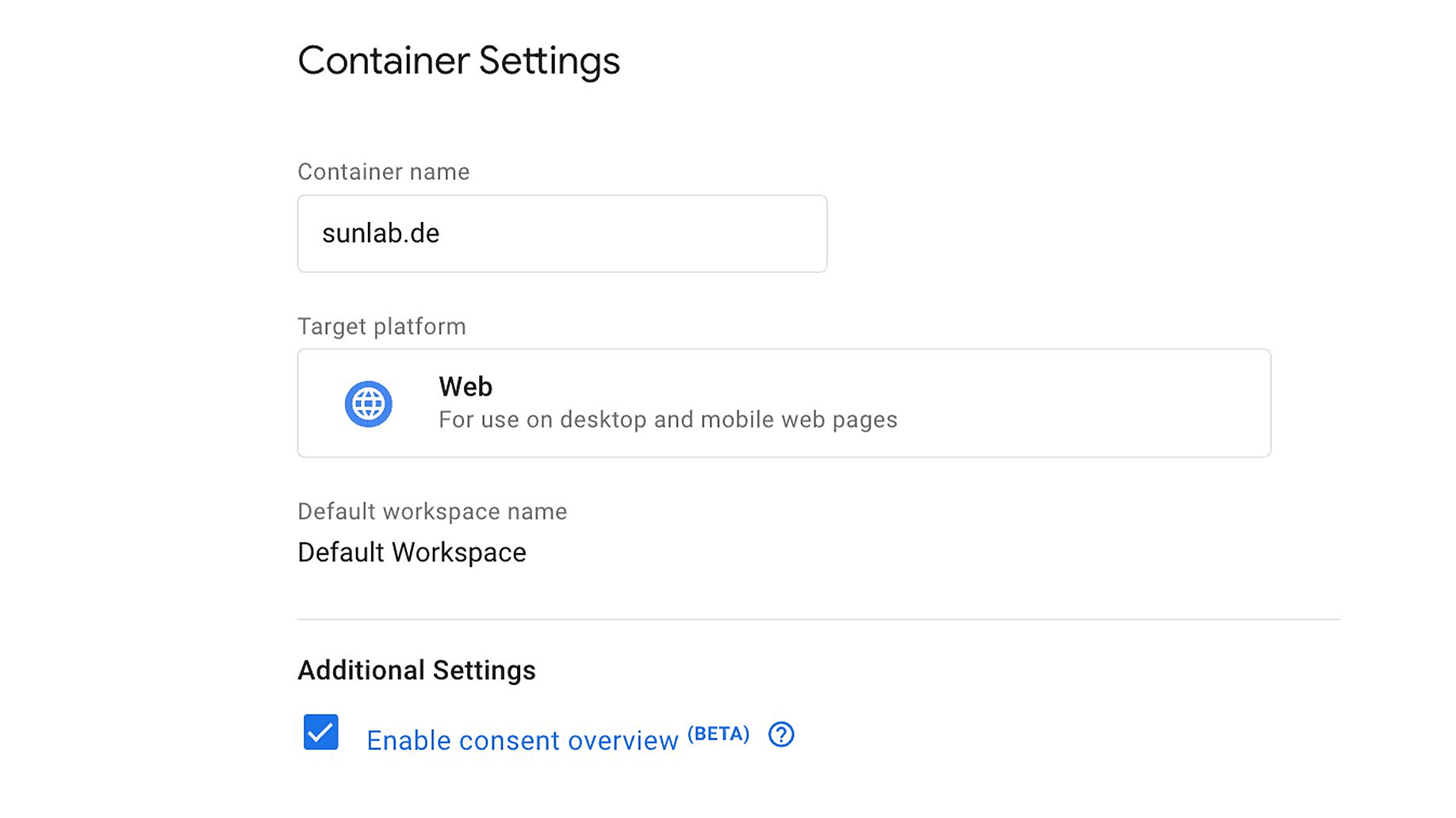Open the consent overview help icon
Viewport: 1456px width, 818px height.
[x=780, y=735]
